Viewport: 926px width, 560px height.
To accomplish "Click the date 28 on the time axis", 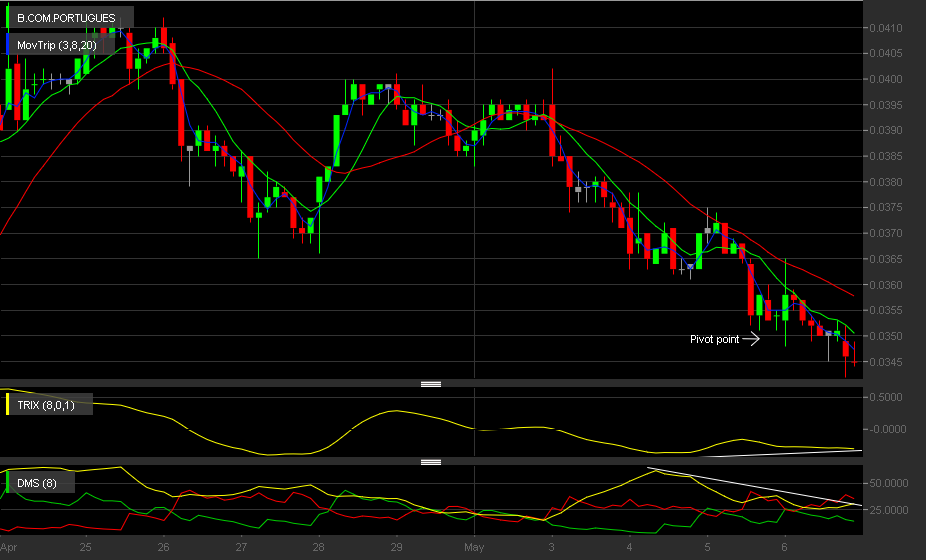I will click(318, 548).
